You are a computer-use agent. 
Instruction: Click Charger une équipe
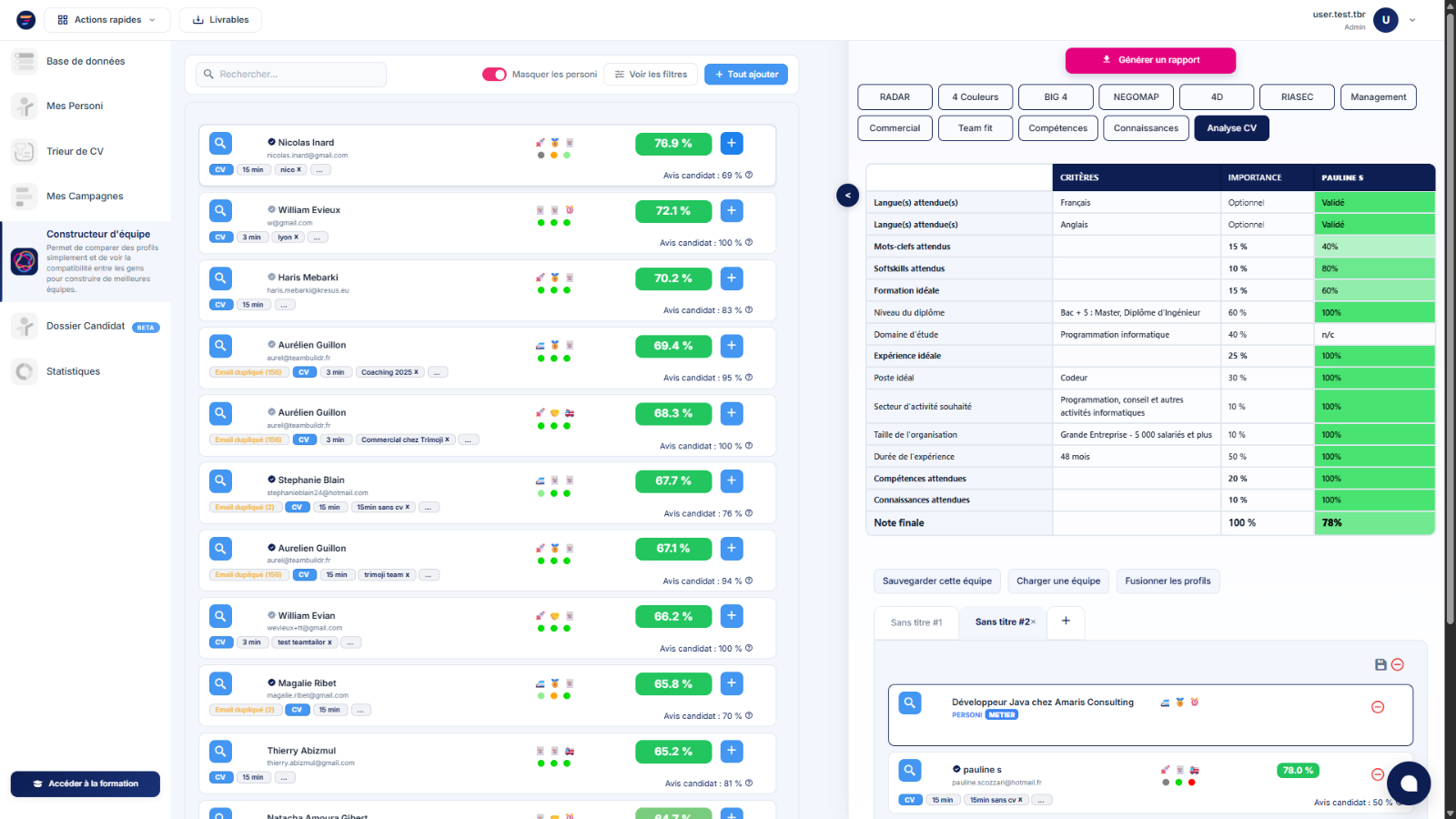(1058, 581)
